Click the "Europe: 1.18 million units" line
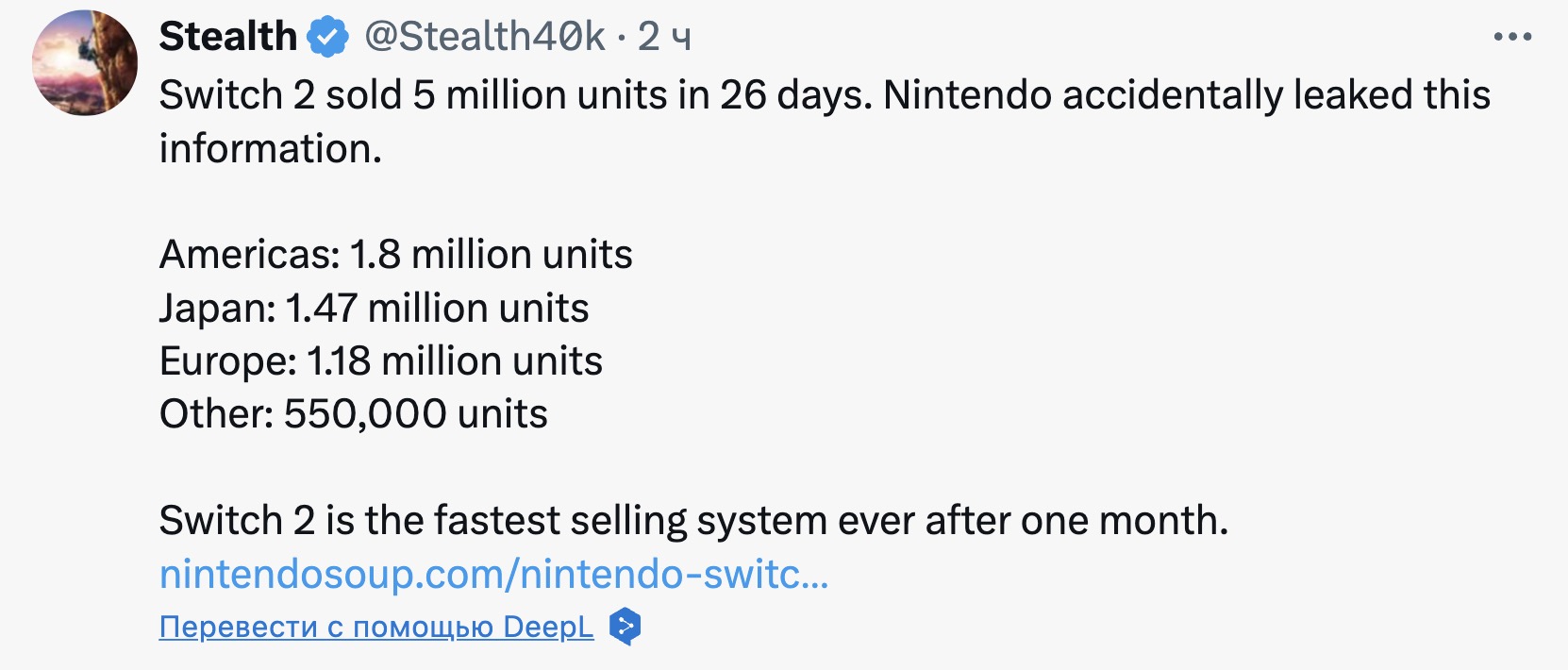Viewport: 1568px width, 670px height. coord(380,361)
